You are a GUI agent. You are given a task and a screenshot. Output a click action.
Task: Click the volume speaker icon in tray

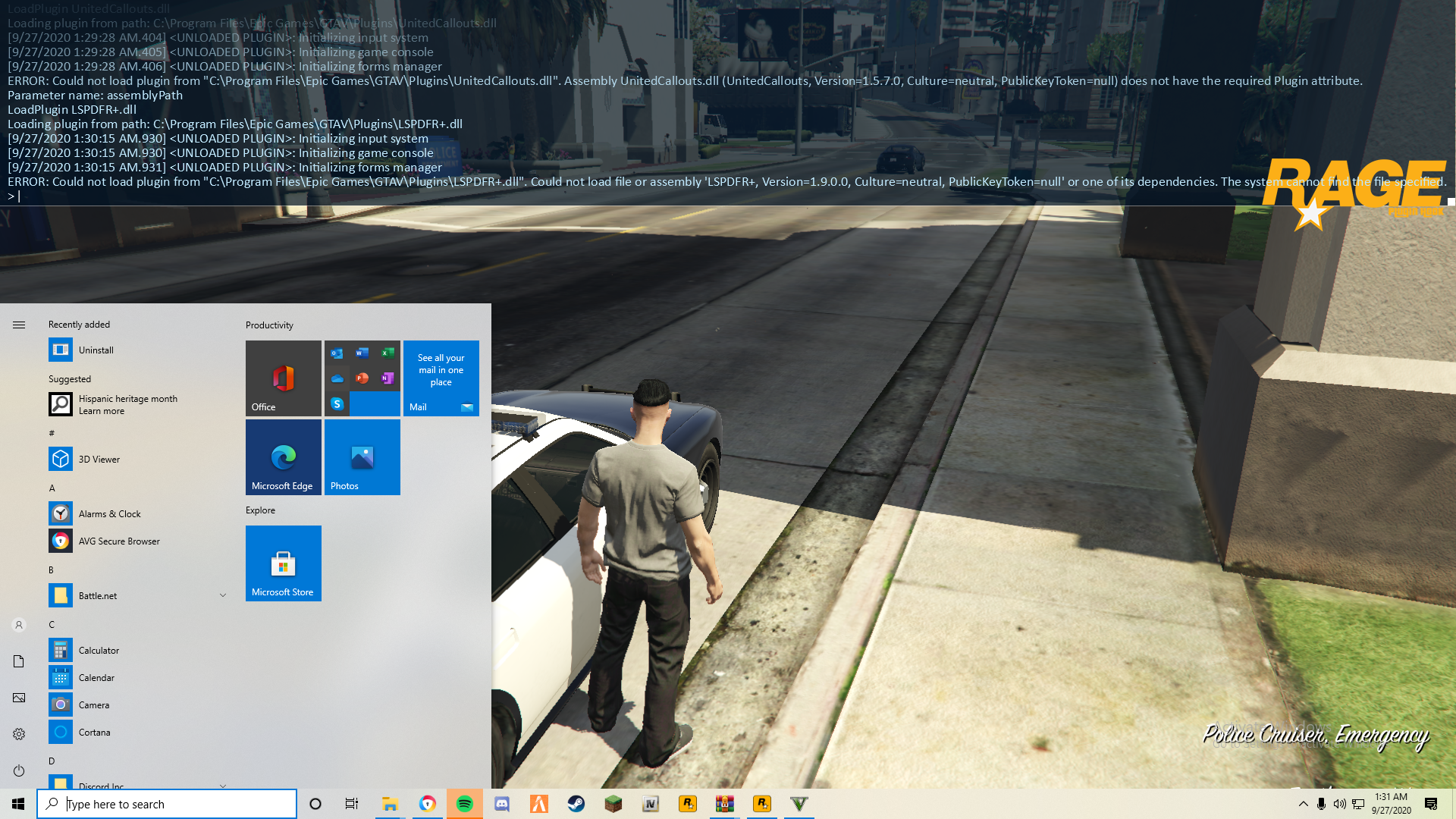click(1339, 804)
